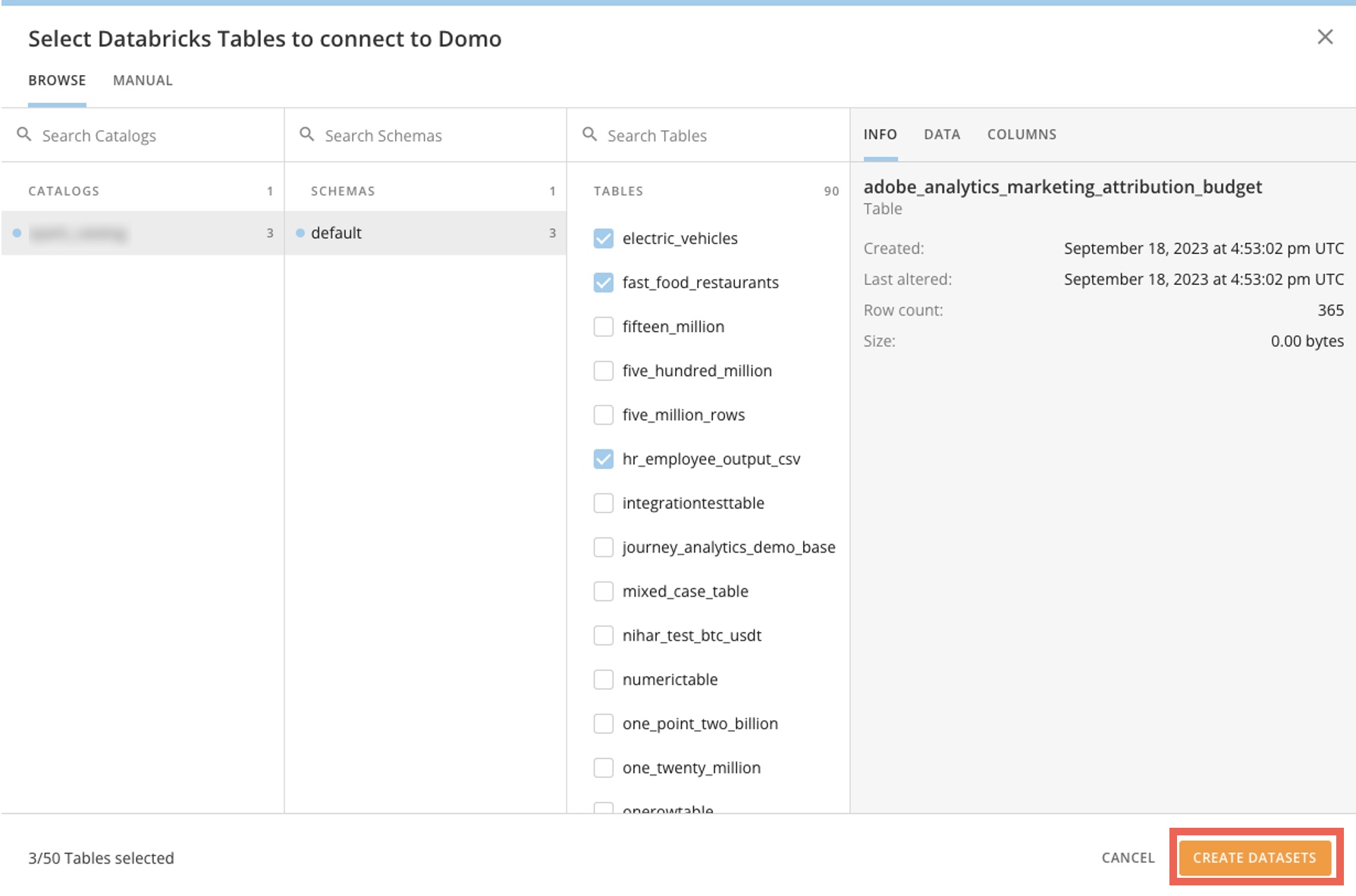Click the CREATE DATASETS button

pos(1254,857)
